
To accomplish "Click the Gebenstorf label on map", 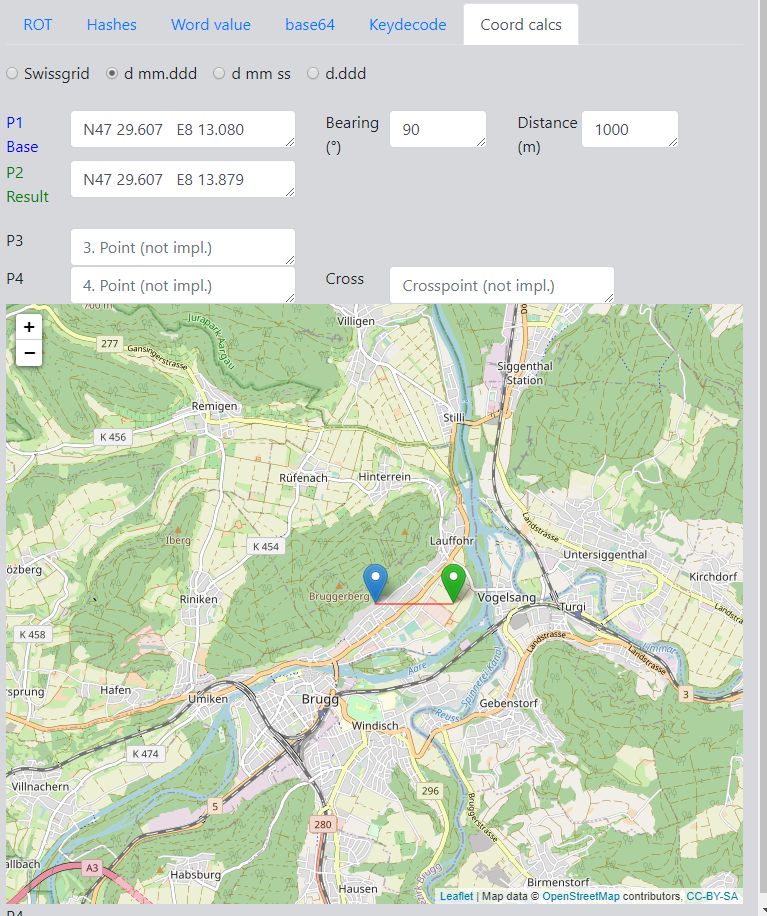I will 508,703.
